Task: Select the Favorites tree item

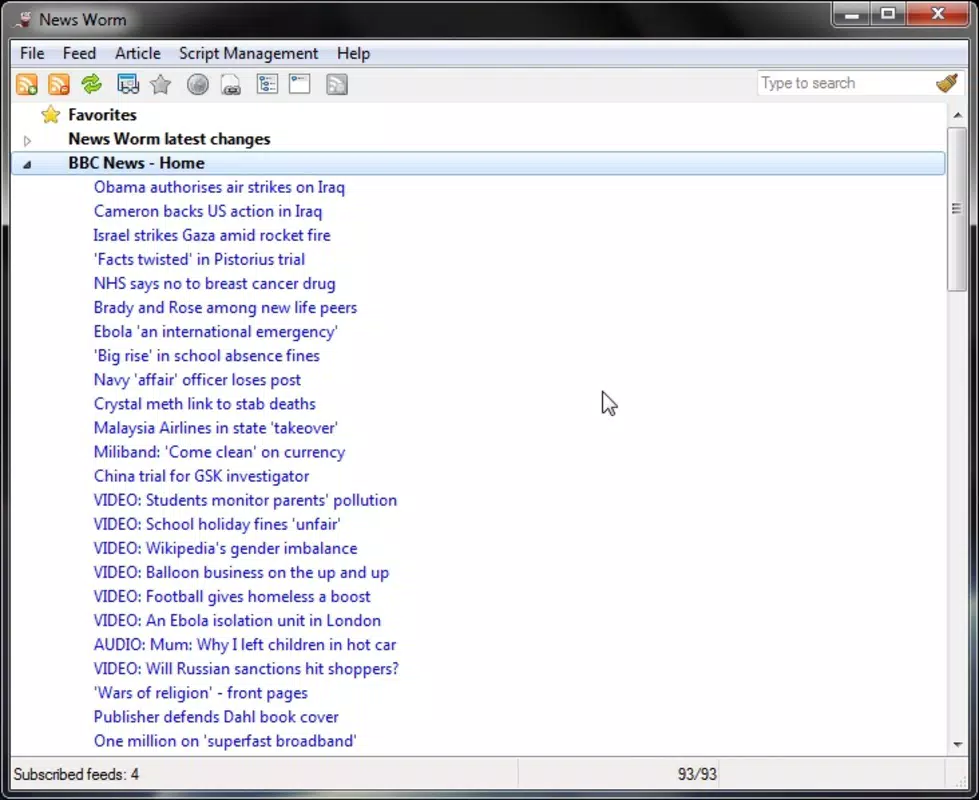Action: pos(102,115)
